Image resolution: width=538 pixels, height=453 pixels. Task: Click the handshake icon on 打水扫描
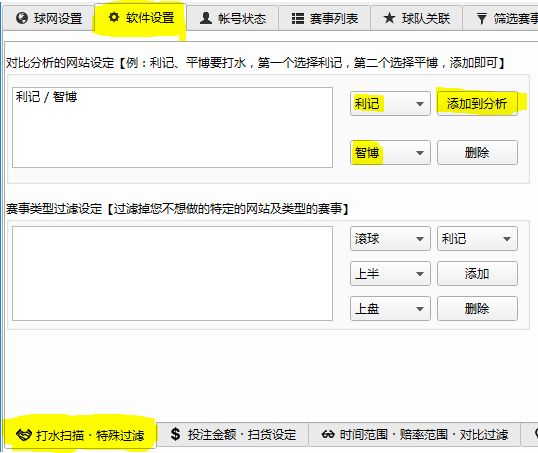(x=24, y=435)
